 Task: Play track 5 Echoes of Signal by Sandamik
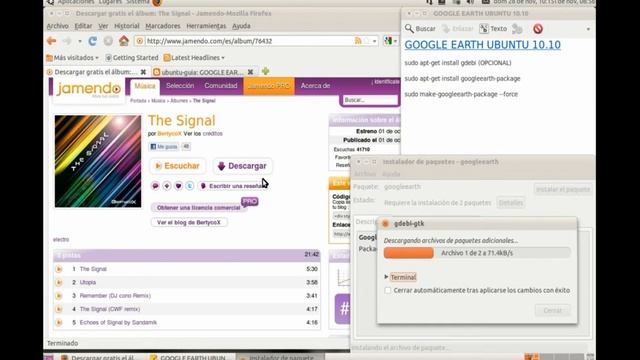(x=59, y=322)
